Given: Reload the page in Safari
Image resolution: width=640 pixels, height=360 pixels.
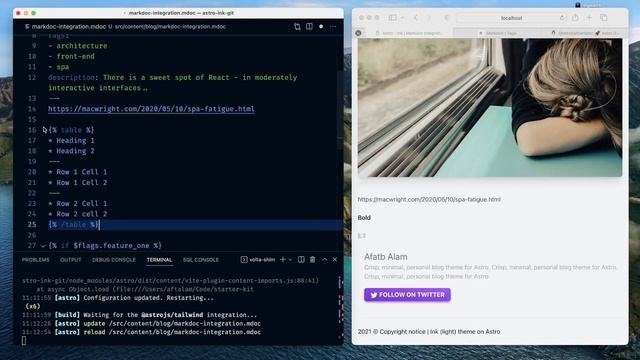Looking at the screenshot, I should point(562,18).
